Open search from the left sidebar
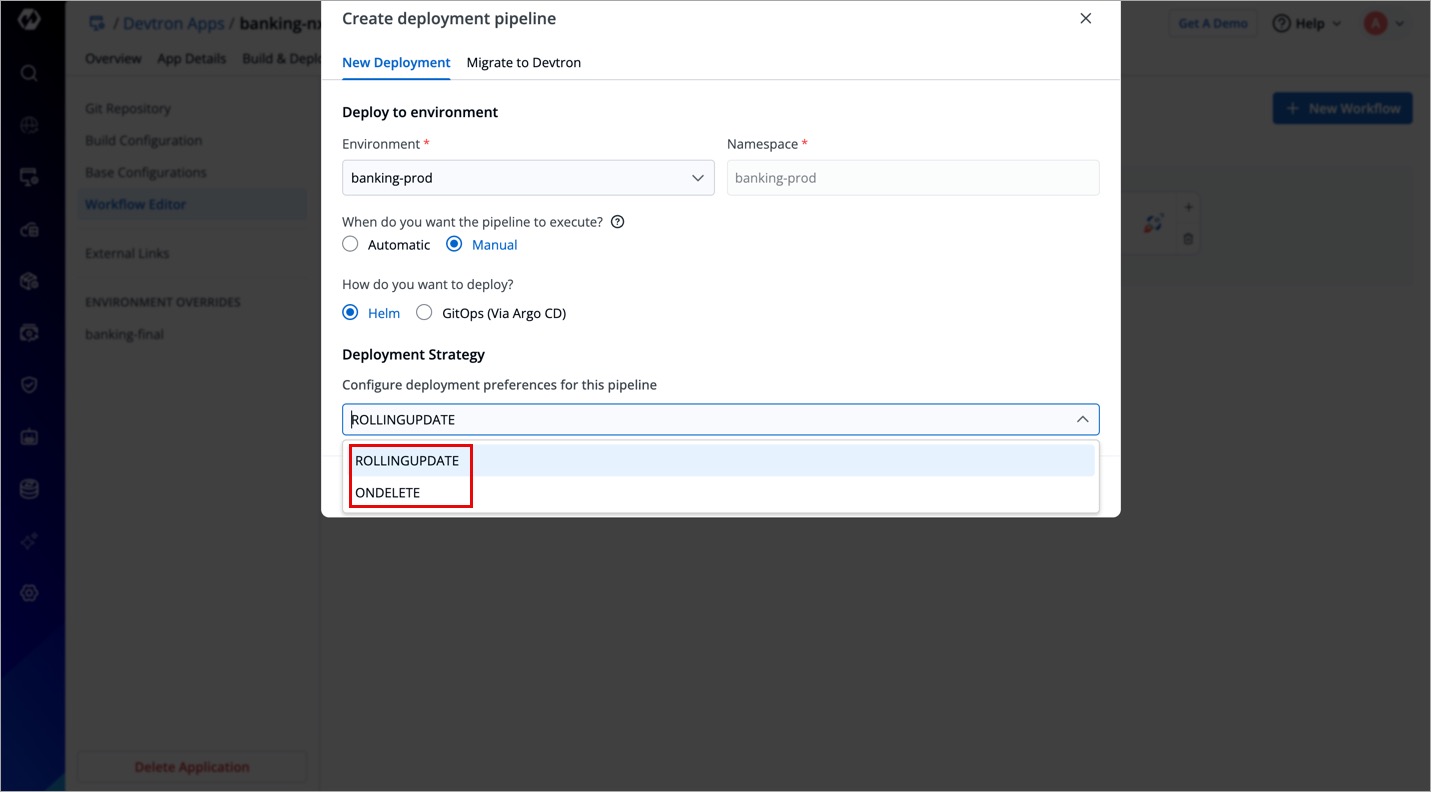 [29, 73]
